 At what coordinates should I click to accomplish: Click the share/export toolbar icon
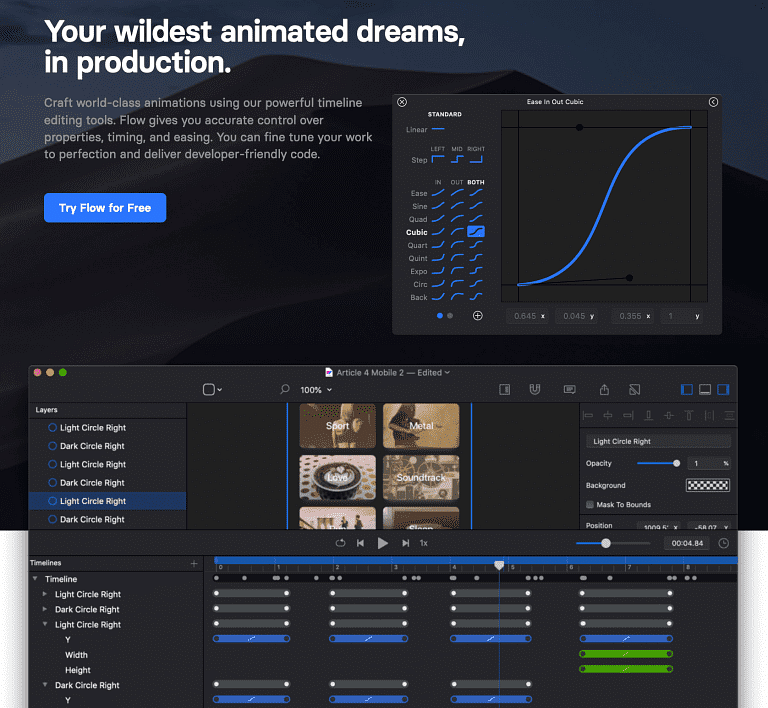(604, 389)
